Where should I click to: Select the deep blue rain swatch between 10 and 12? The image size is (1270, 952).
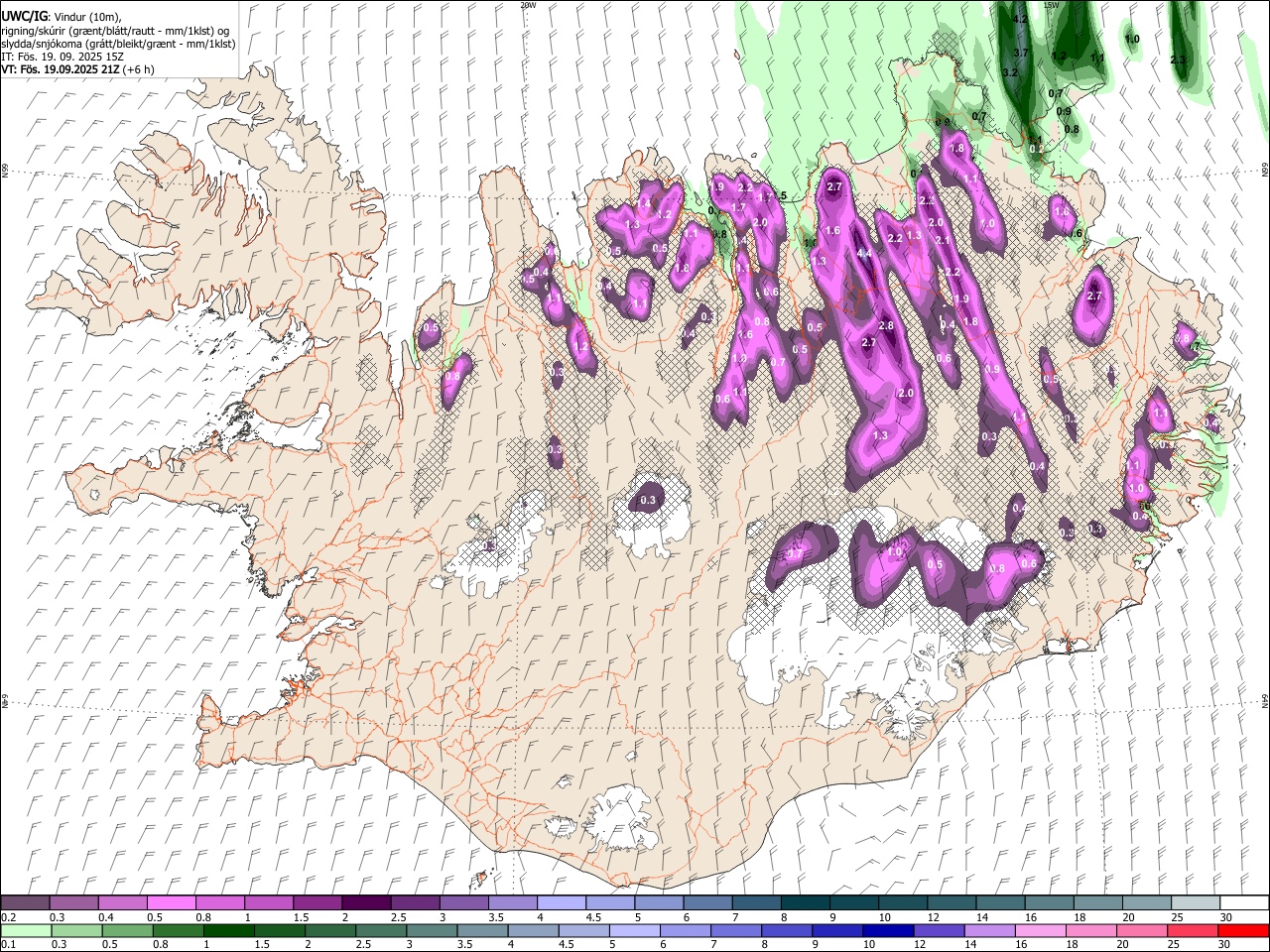click(x=889, y=930)
